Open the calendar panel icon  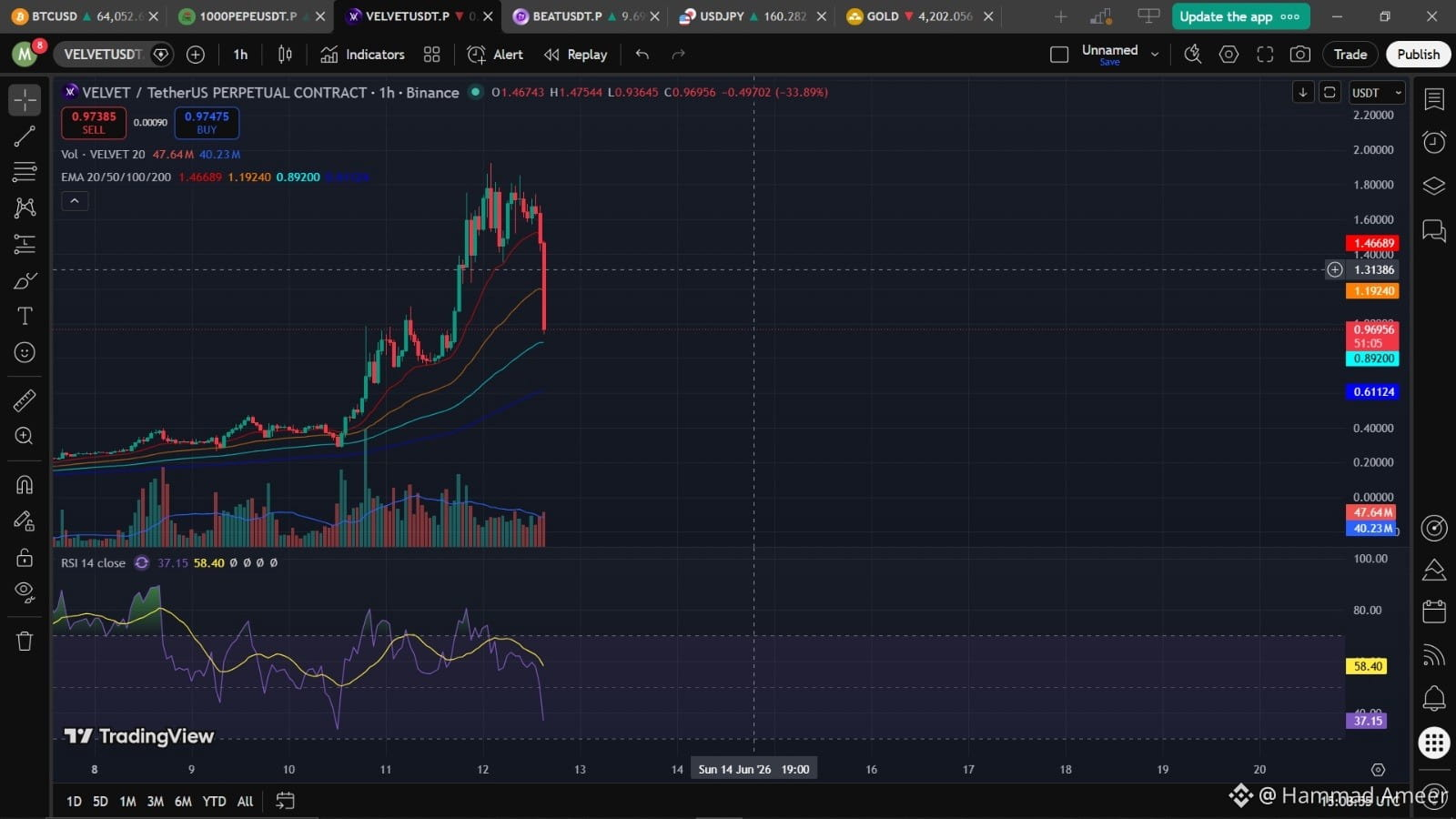[1434, 612]
